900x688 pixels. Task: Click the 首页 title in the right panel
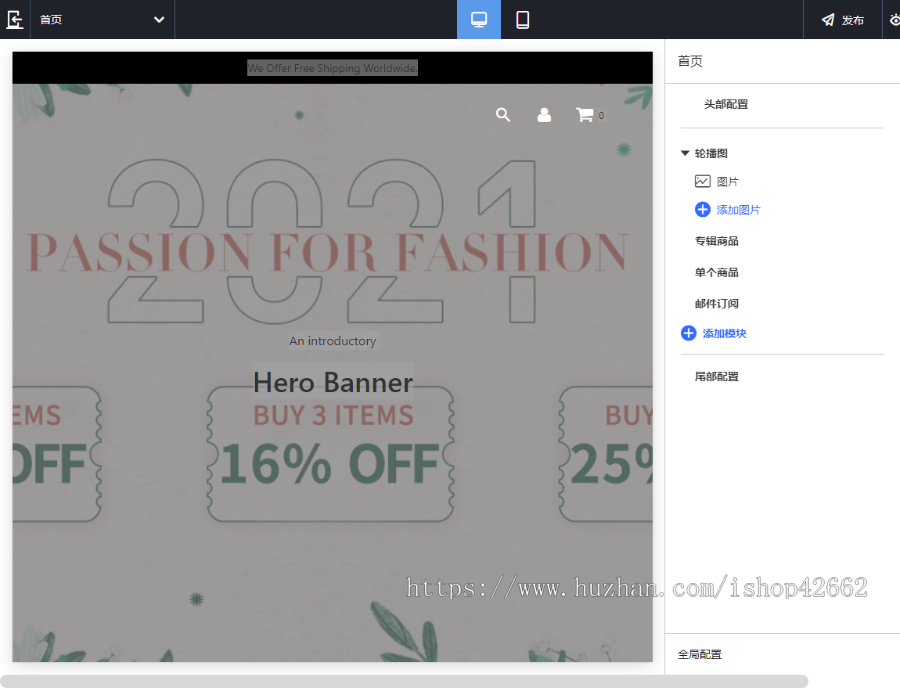pos(690,61)
